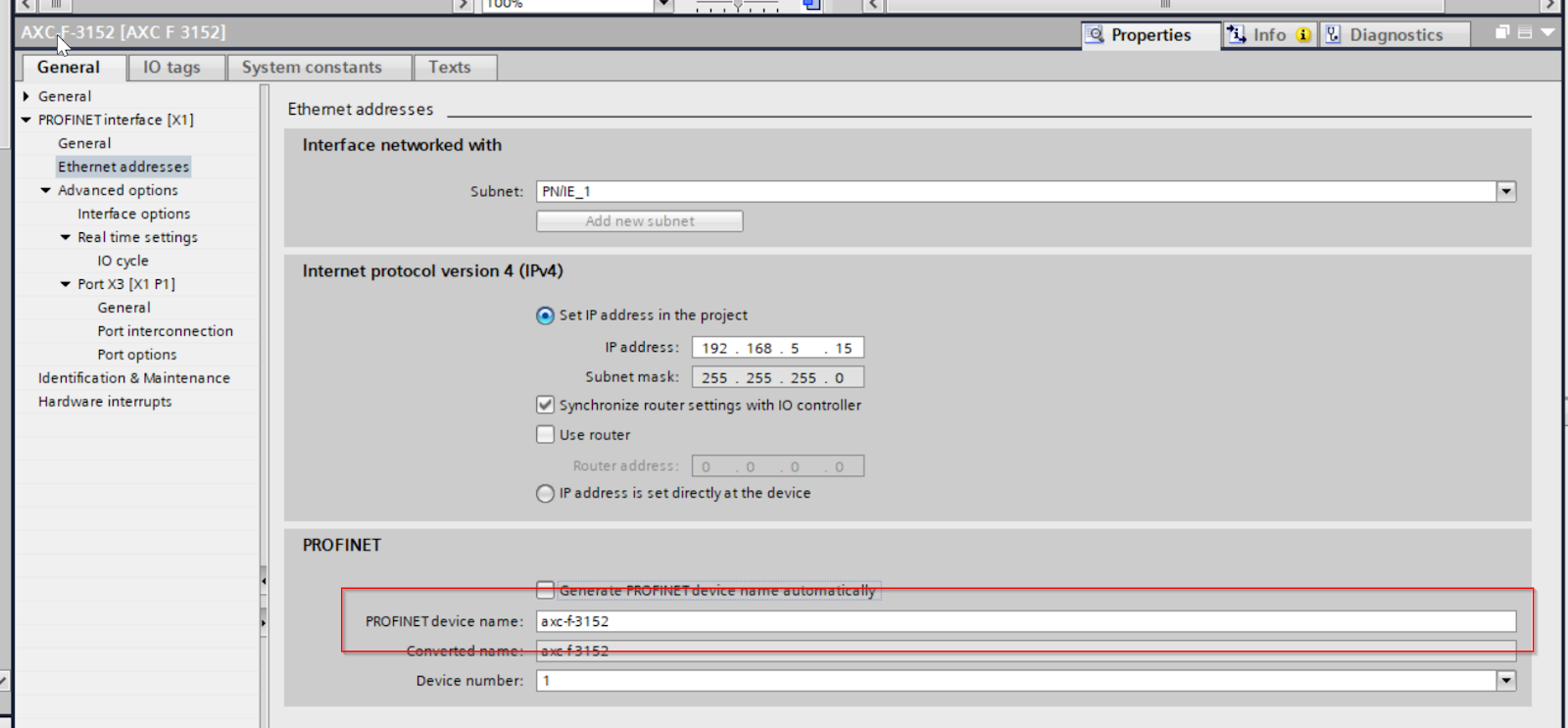Viewport: 1568px width, 728px height.
Task: Collapse the Advanced options node
Action: pyautogui.click(x=46, y=190)
